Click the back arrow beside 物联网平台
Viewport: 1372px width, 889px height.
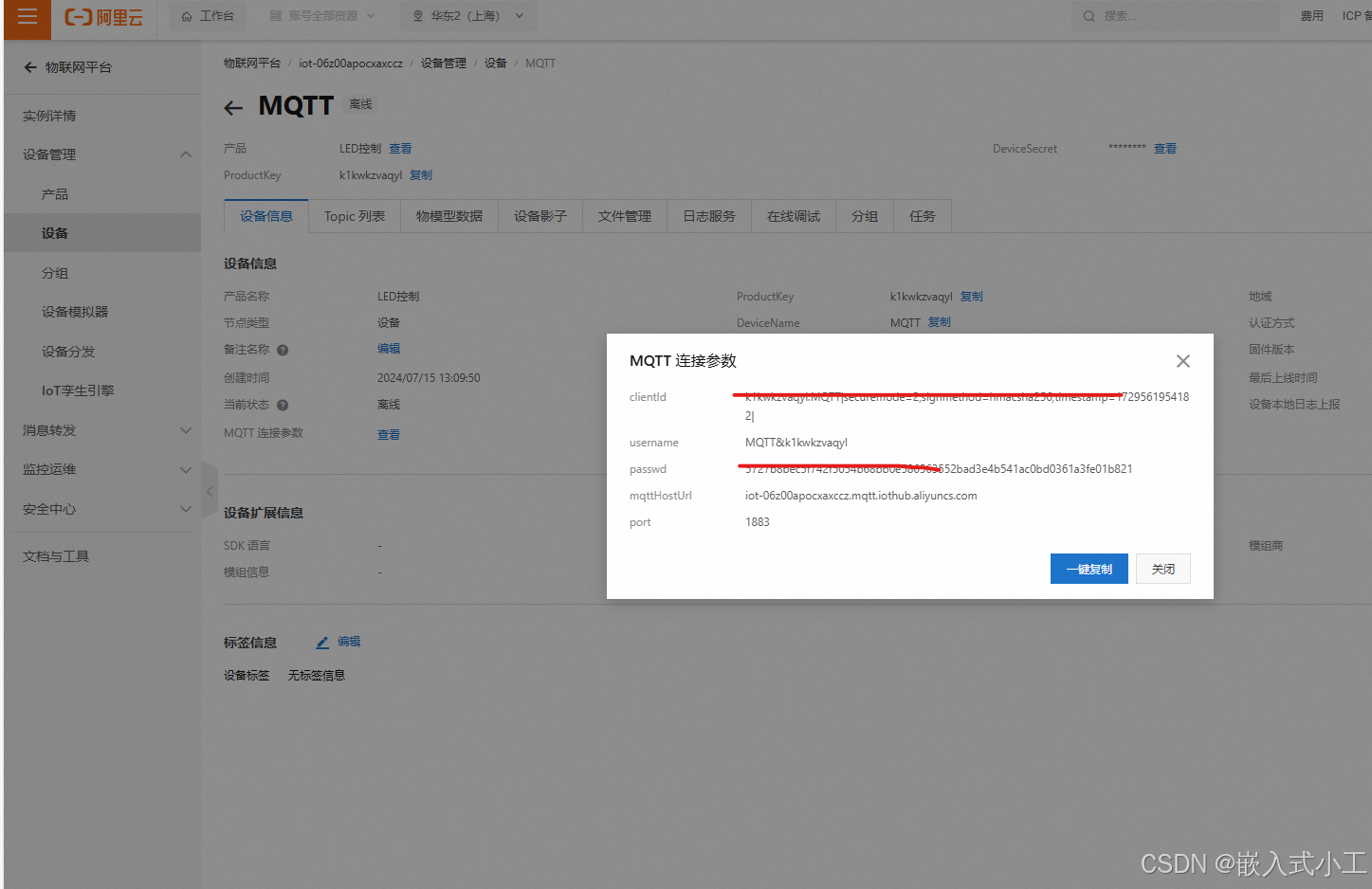(29, 66)
